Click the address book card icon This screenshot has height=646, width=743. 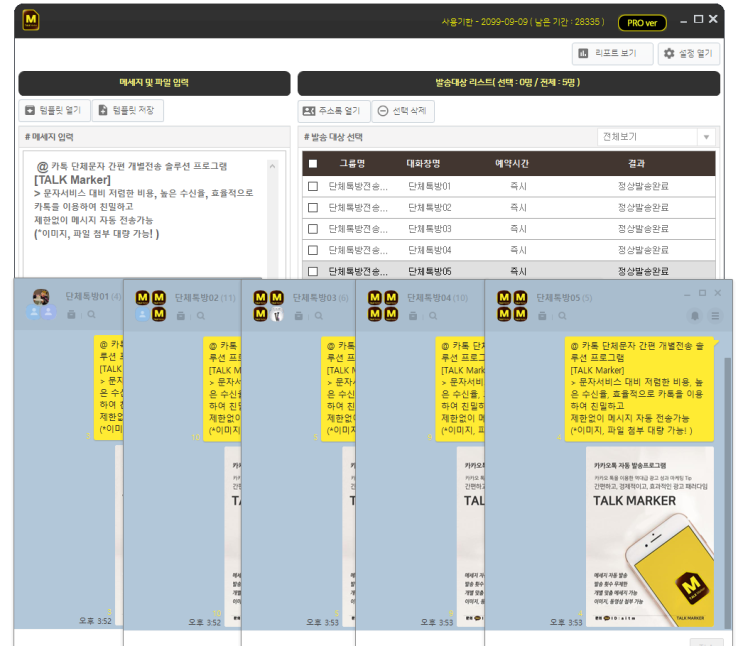(309, 111)
